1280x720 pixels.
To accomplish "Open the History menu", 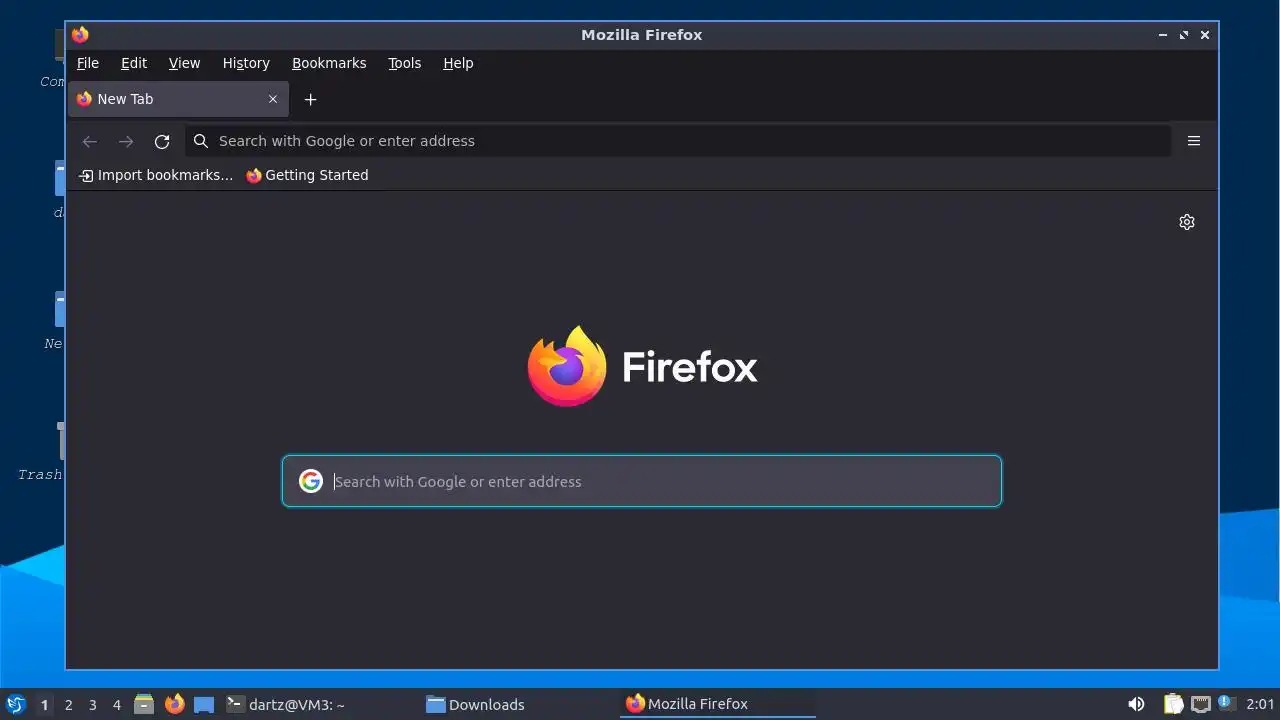I will [246, 63].
